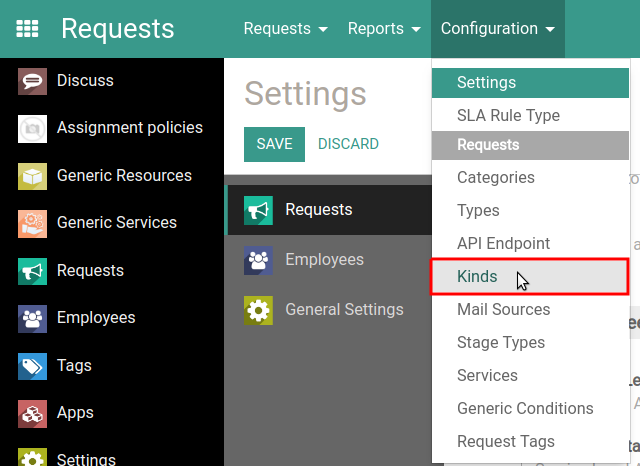Open the apps grid menu icon
The height and width of the screenshot is (466, 640).
27,29
